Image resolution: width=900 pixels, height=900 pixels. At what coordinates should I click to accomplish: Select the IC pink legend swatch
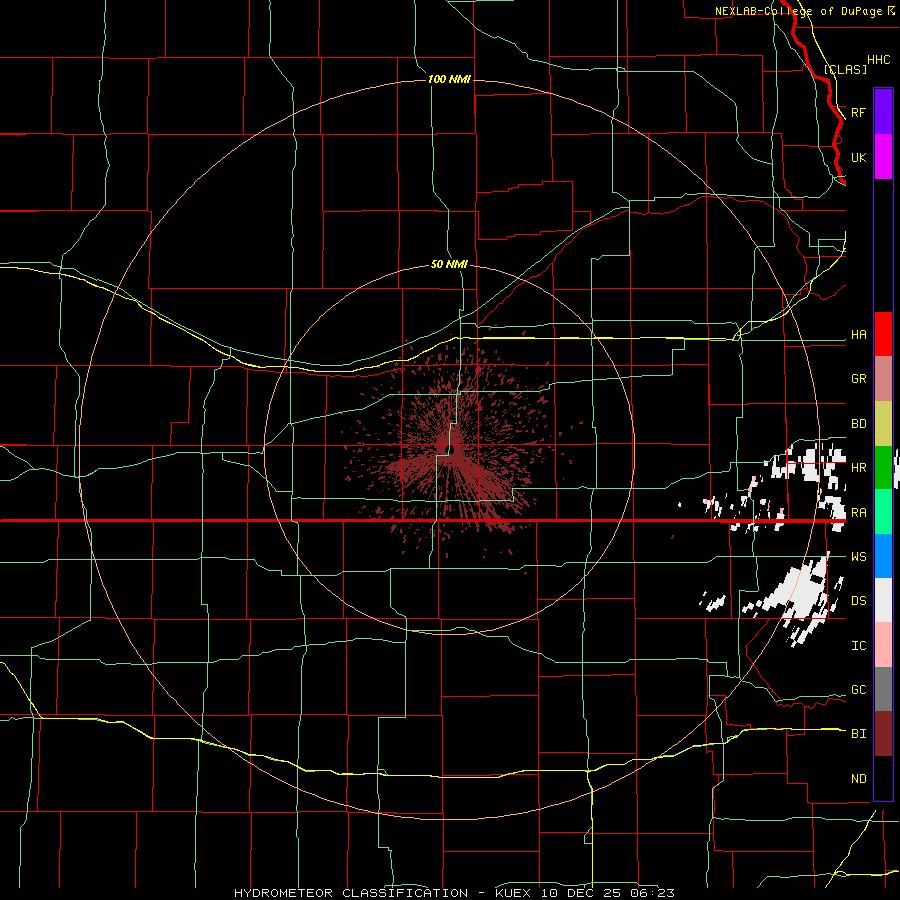click(883, 645)
